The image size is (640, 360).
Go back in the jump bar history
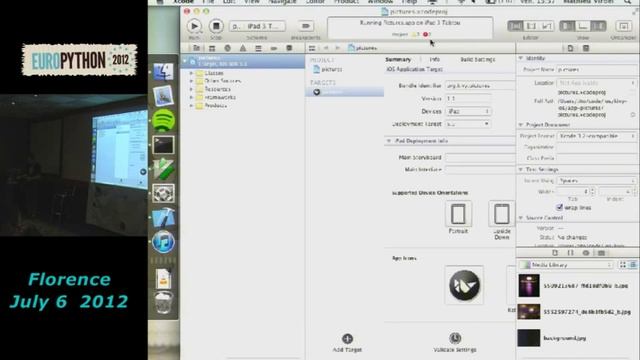click(x=326, y=48)
